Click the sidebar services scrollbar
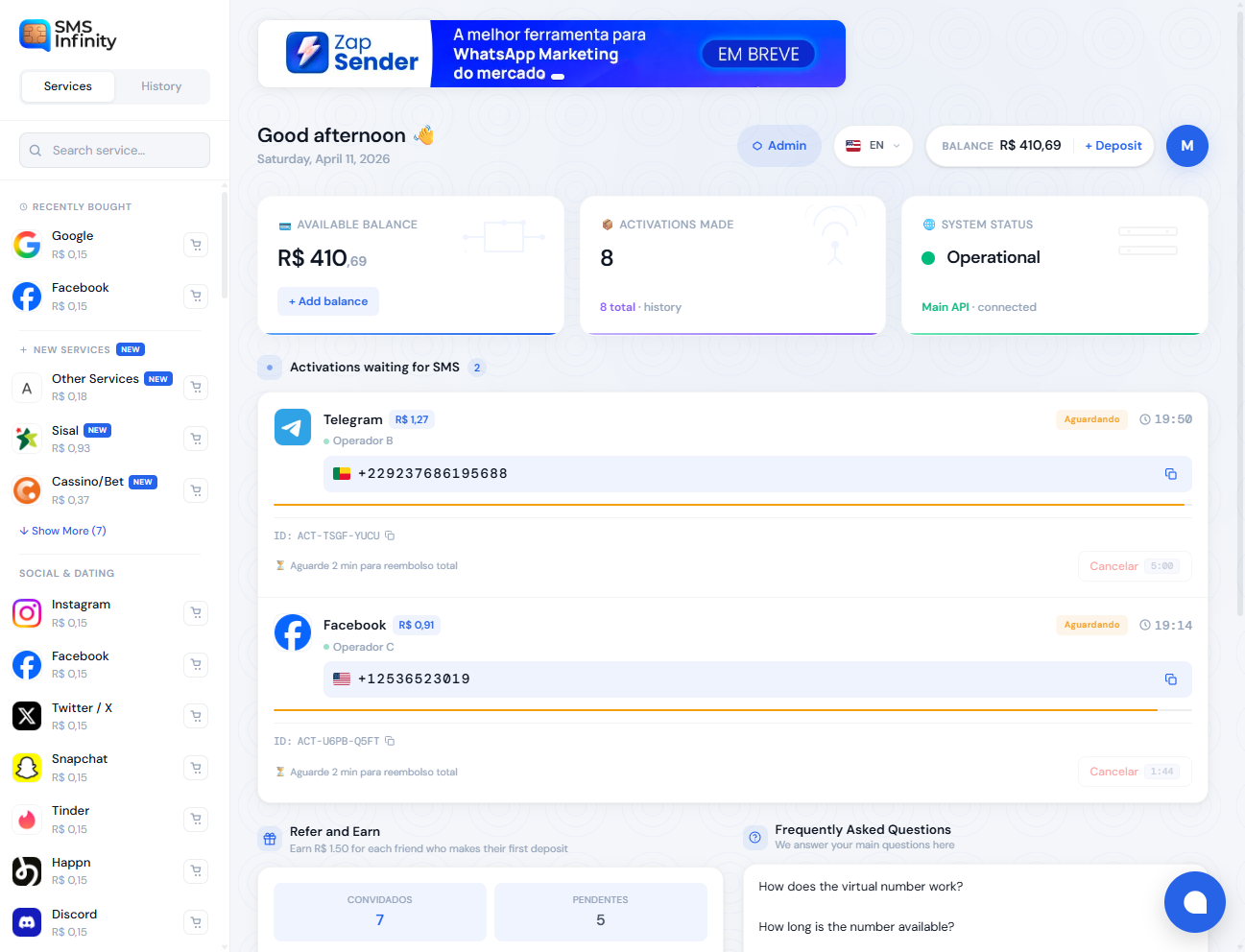This screenshot has height=952, width=1245. [225, 245]
